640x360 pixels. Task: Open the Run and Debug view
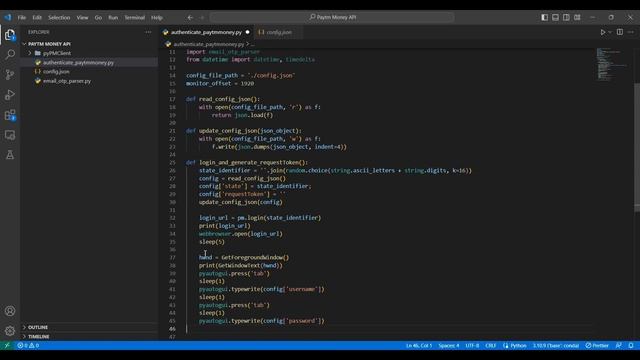[10, 95]
